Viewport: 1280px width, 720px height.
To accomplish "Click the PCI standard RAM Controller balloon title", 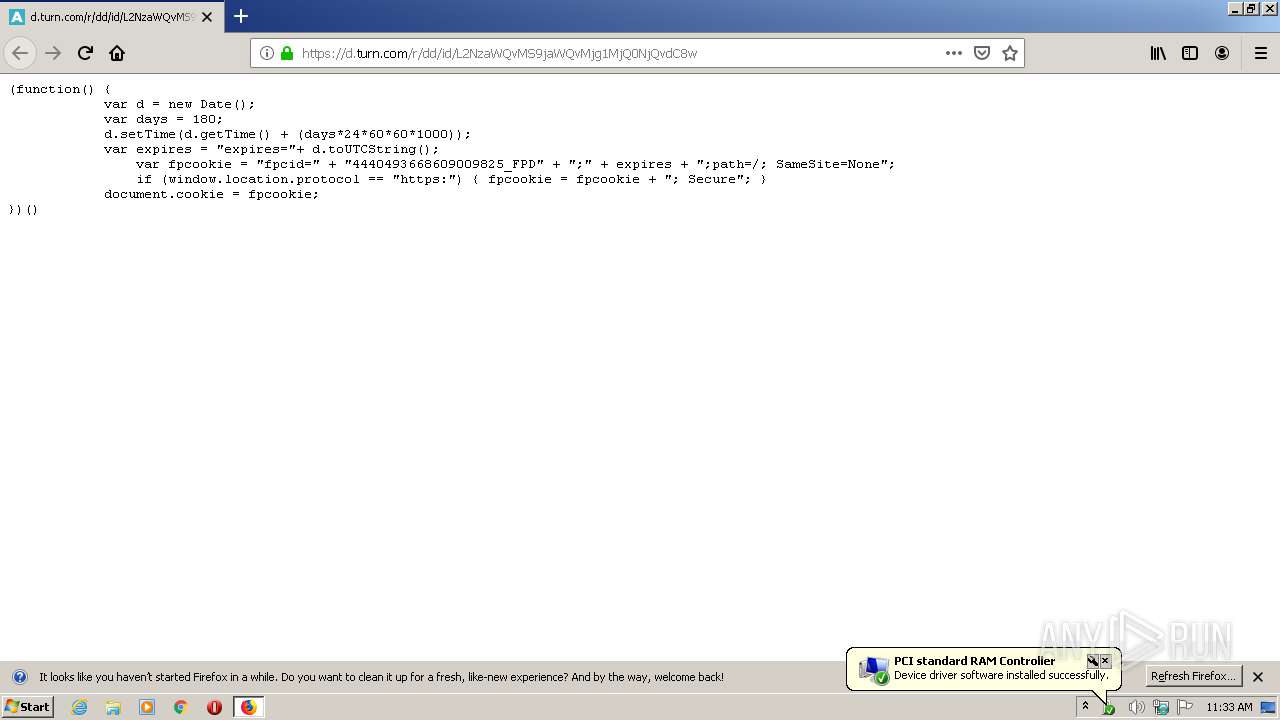I will click(x=974, y=661).
